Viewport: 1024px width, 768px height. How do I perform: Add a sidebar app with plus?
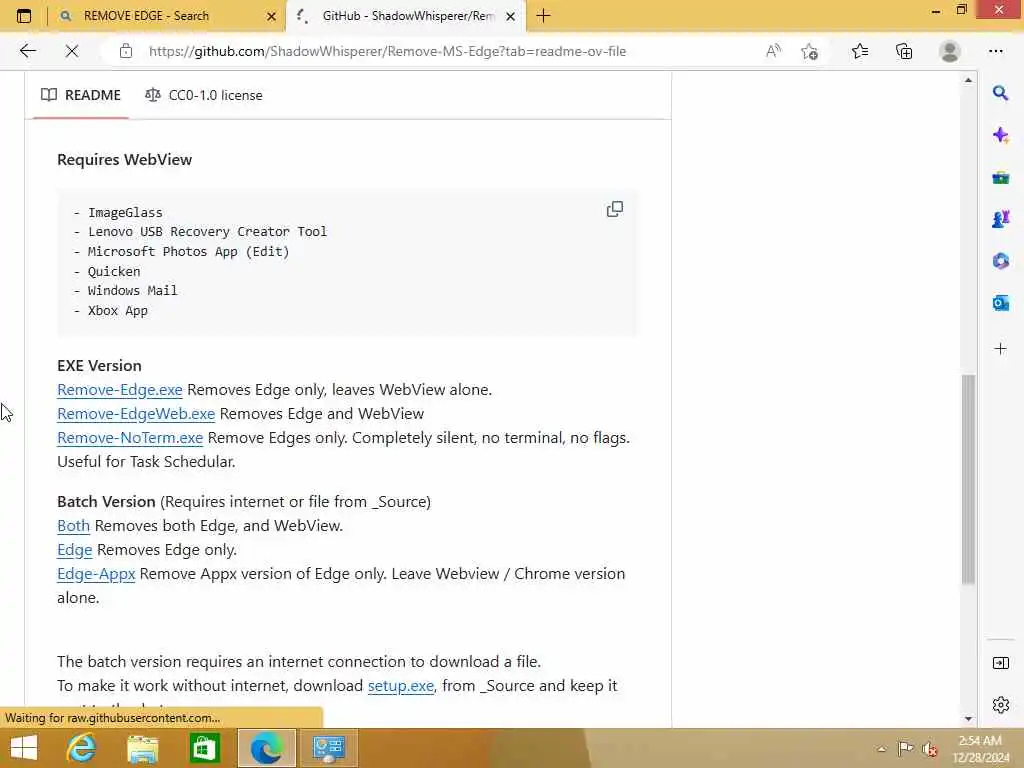[x=1000, y=348]
